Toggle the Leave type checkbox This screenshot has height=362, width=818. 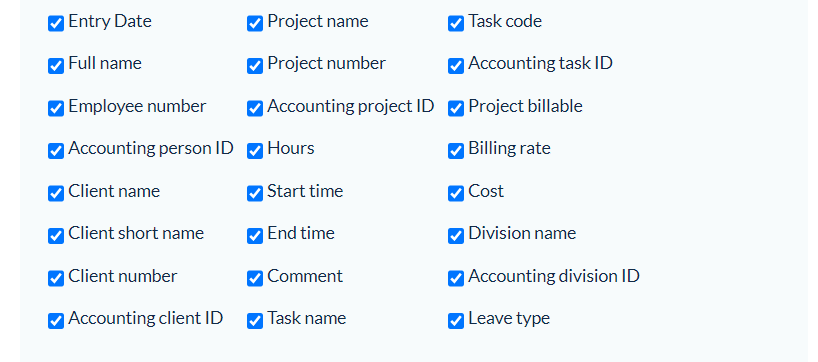tap(455, 321)
